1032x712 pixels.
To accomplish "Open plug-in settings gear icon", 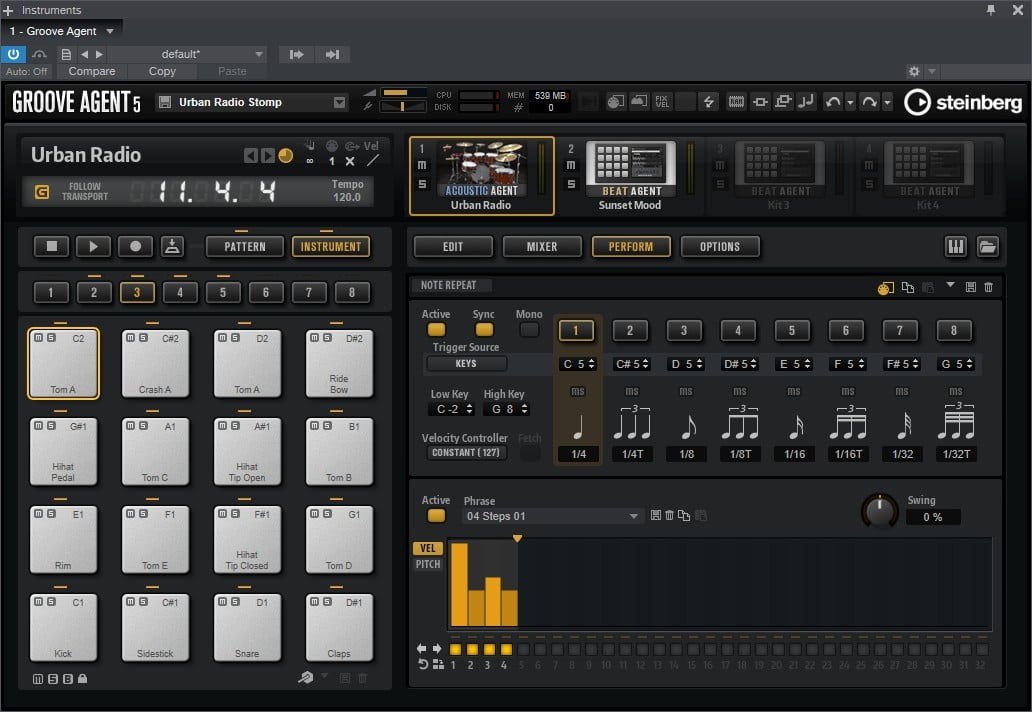I will 914,71.
